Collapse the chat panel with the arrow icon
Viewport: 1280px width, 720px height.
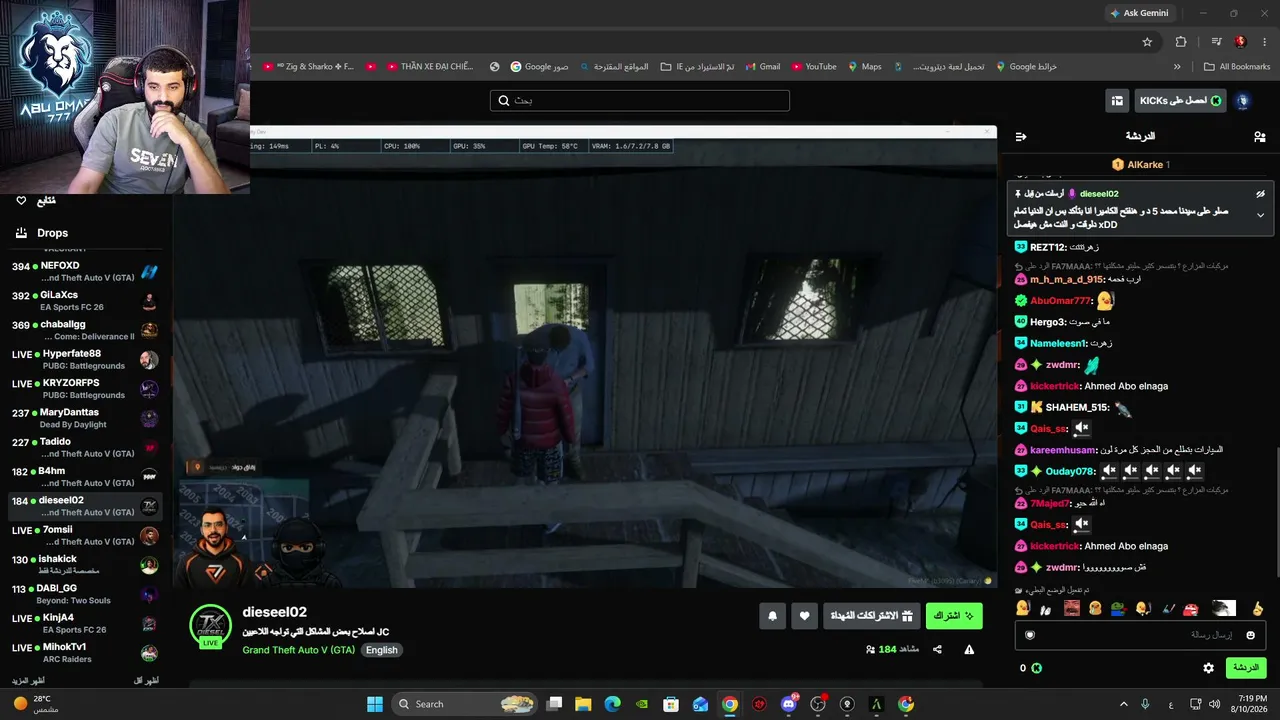pyautogui.click(x=1021, y=136)
